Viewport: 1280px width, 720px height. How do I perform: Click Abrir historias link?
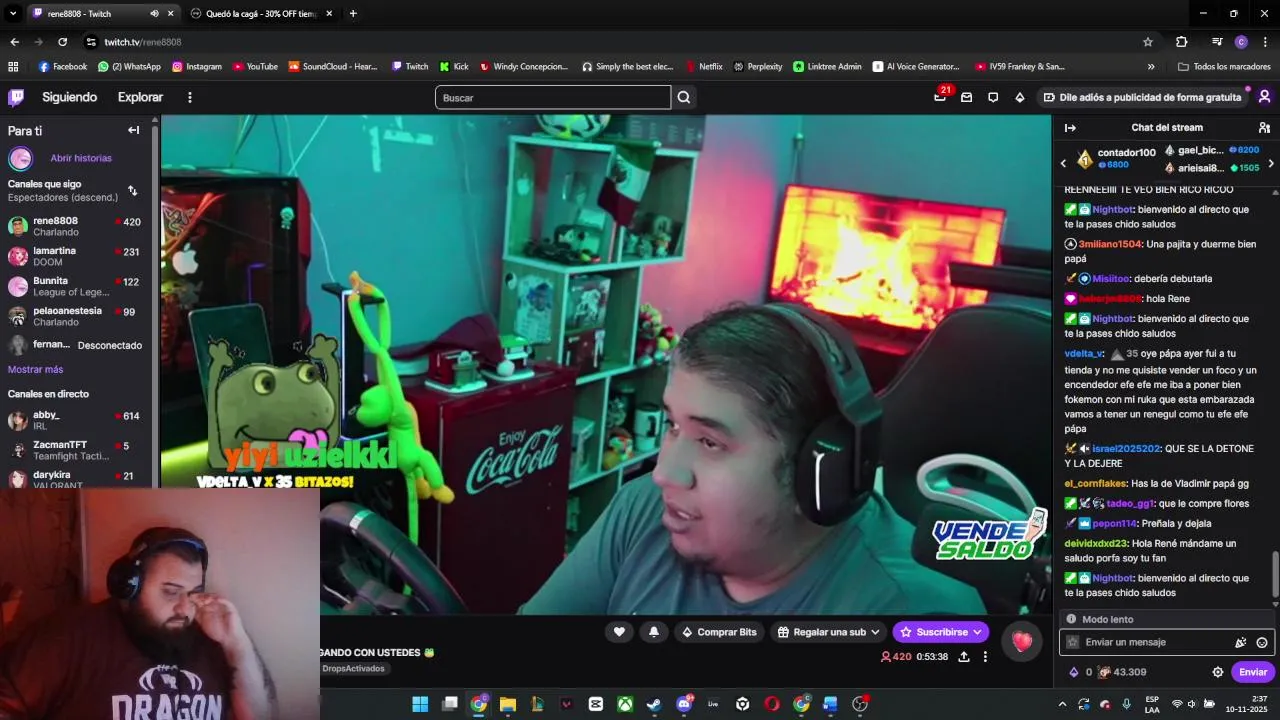point(81,158)
